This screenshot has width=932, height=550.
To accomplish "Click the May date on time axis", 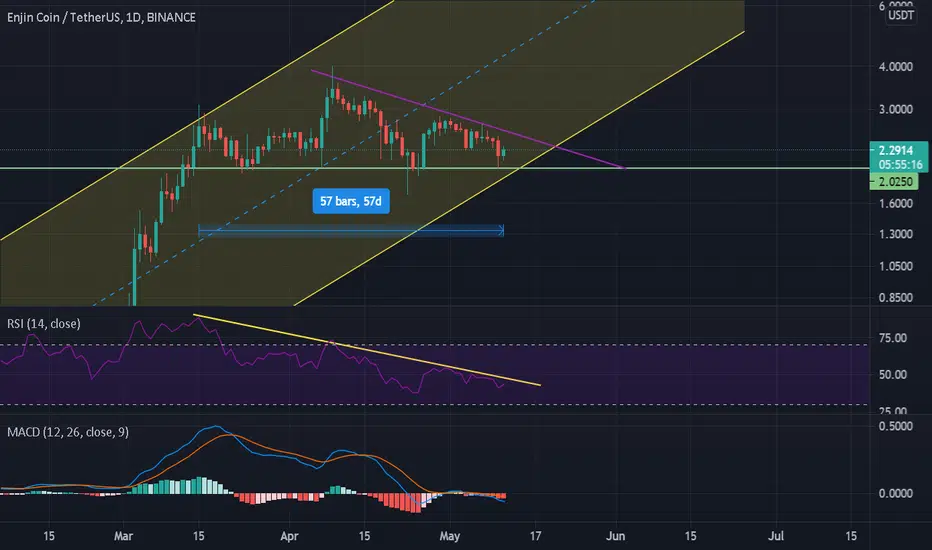I will click(x=449, y=536).
